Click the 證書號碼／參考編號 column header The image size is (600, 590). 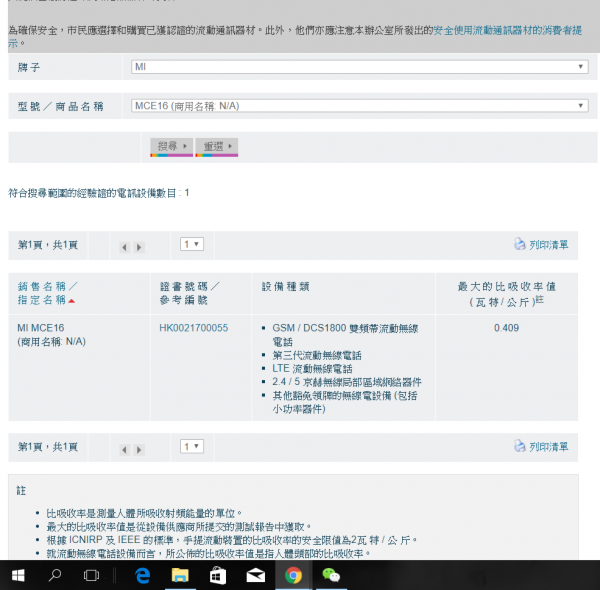coord(189,293)
